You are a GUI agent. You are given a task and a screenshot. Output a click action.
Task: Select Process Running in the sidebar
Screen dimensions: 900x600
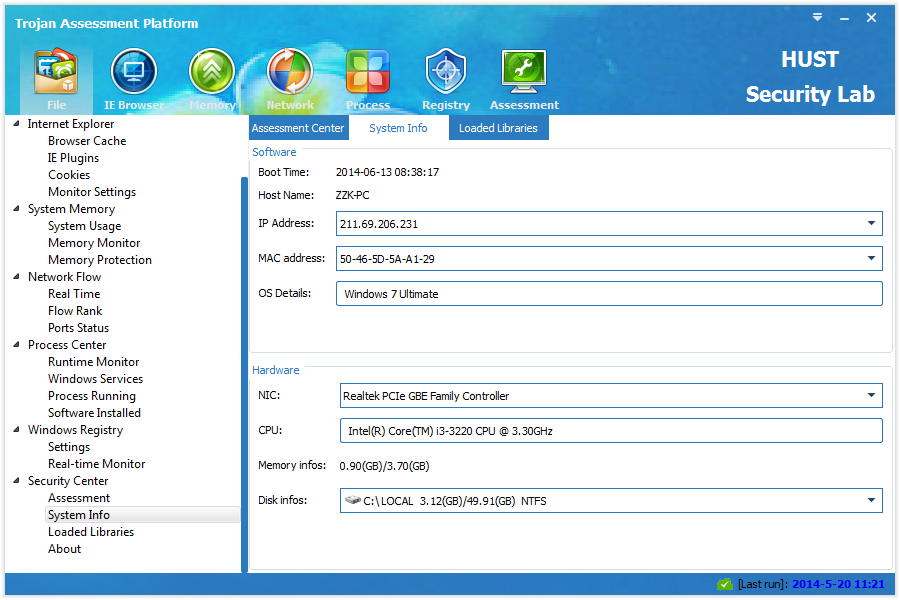click(92, 396)
